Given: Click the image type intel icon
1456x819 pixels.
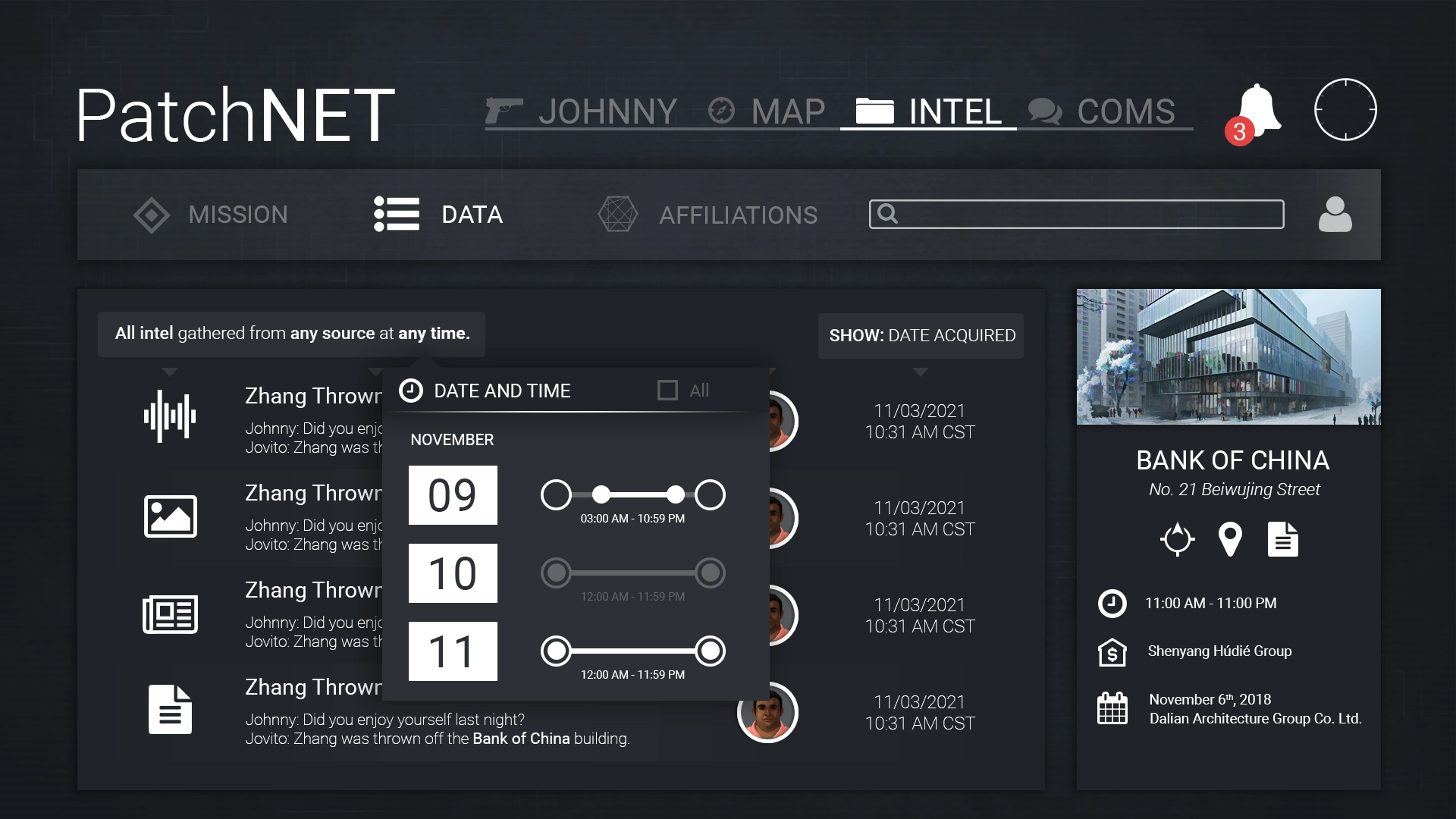Looking at the screenshot, I should [x=170, y=516].
